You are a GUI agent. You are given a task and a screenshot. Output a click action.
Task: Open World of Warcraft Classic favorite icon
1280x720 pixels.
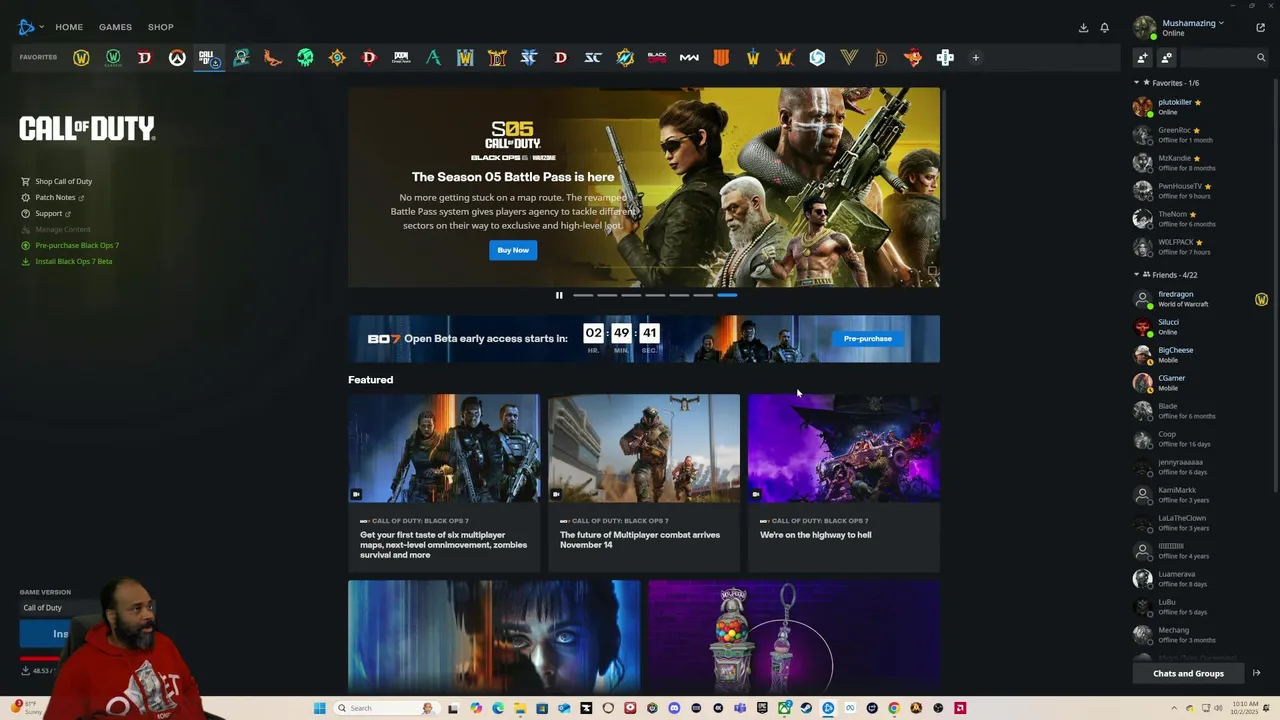(113, 58)
